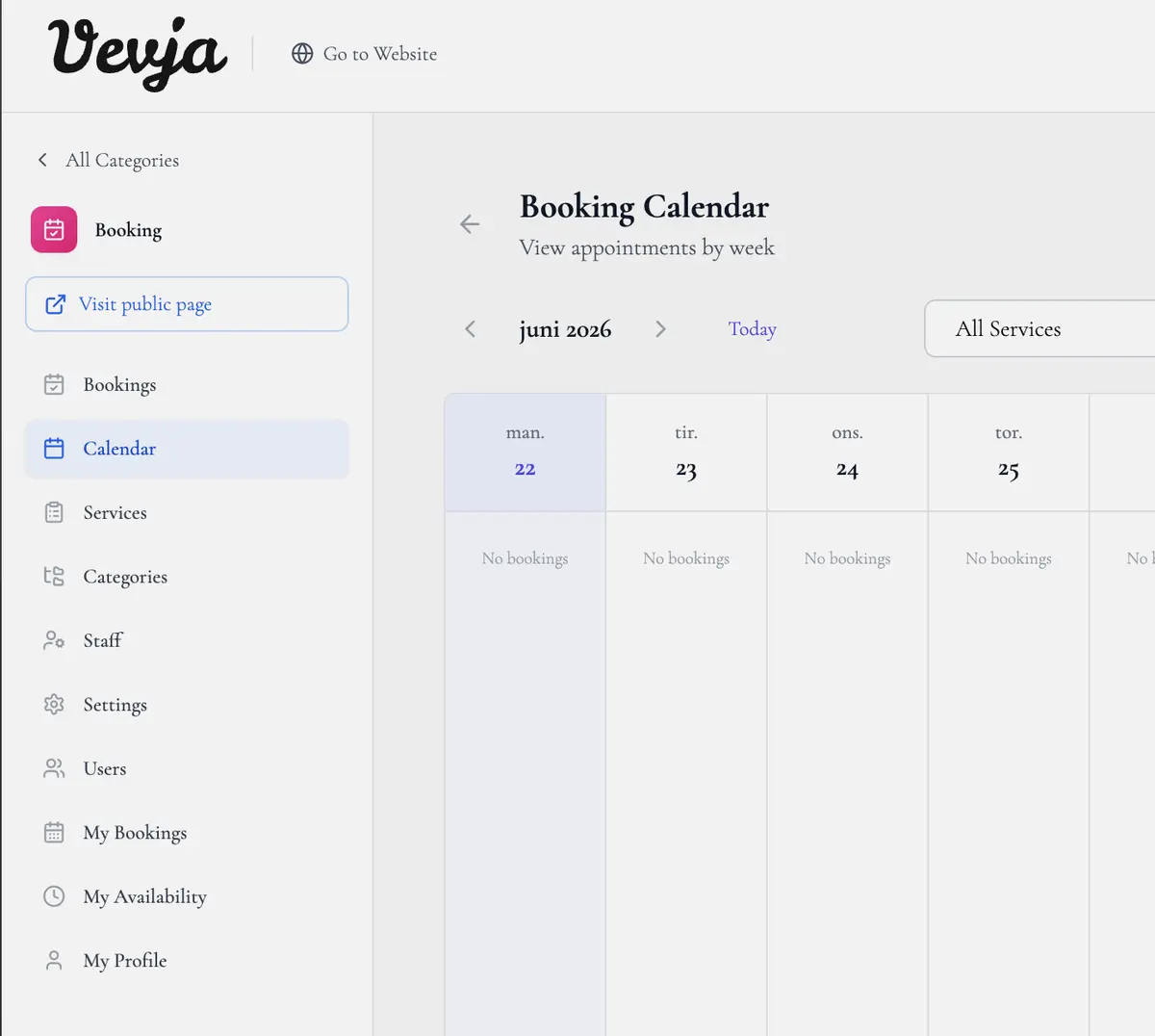This screenshot has height=1036, width=1155.
Task: Click the pink Booking category icon
Action: click(54, 230)
